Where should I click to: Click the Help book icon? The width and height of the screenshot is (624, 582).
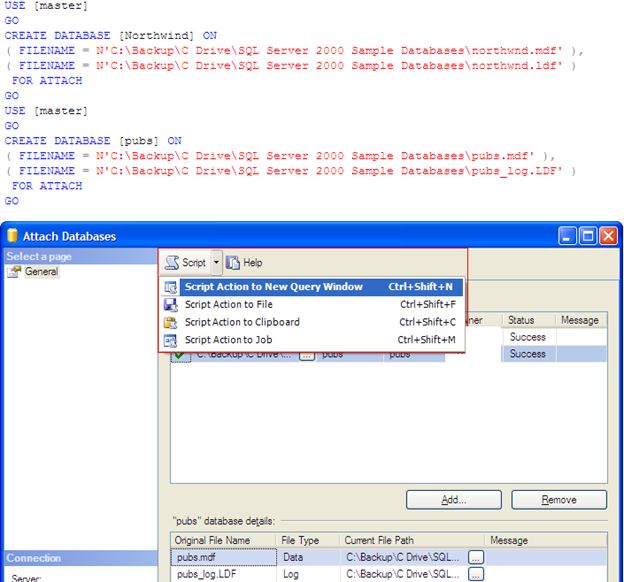233,263
